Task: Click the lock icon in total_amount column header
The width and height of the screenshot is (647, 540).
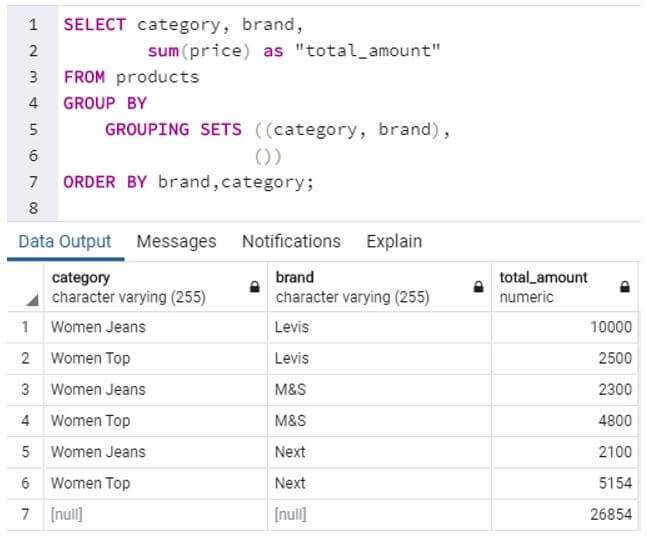Action: (x=625, y=287)
